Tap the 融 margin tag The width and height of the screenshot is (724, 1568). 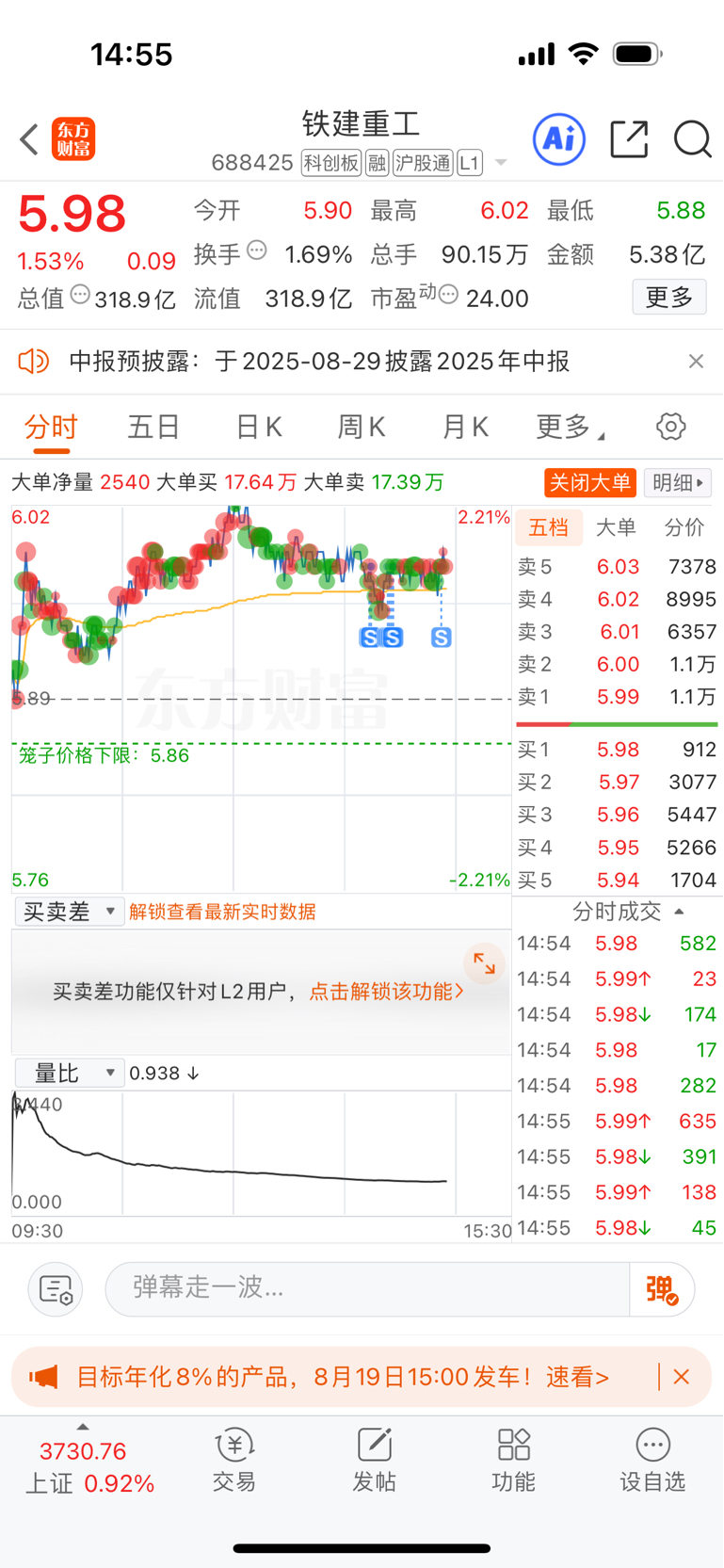[377, 163]
